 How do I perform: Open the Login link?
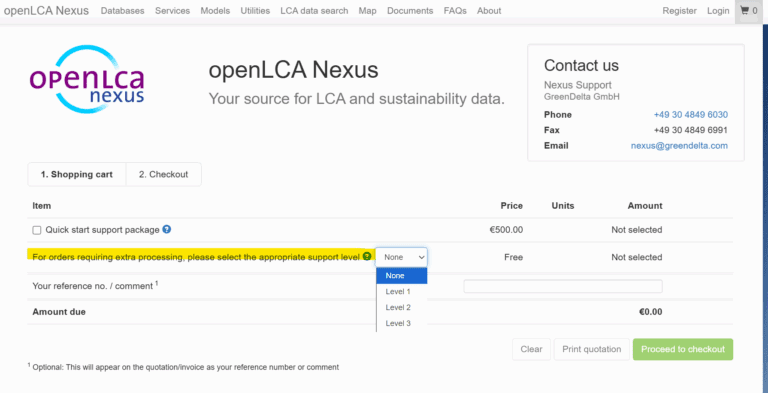(718, 11)
